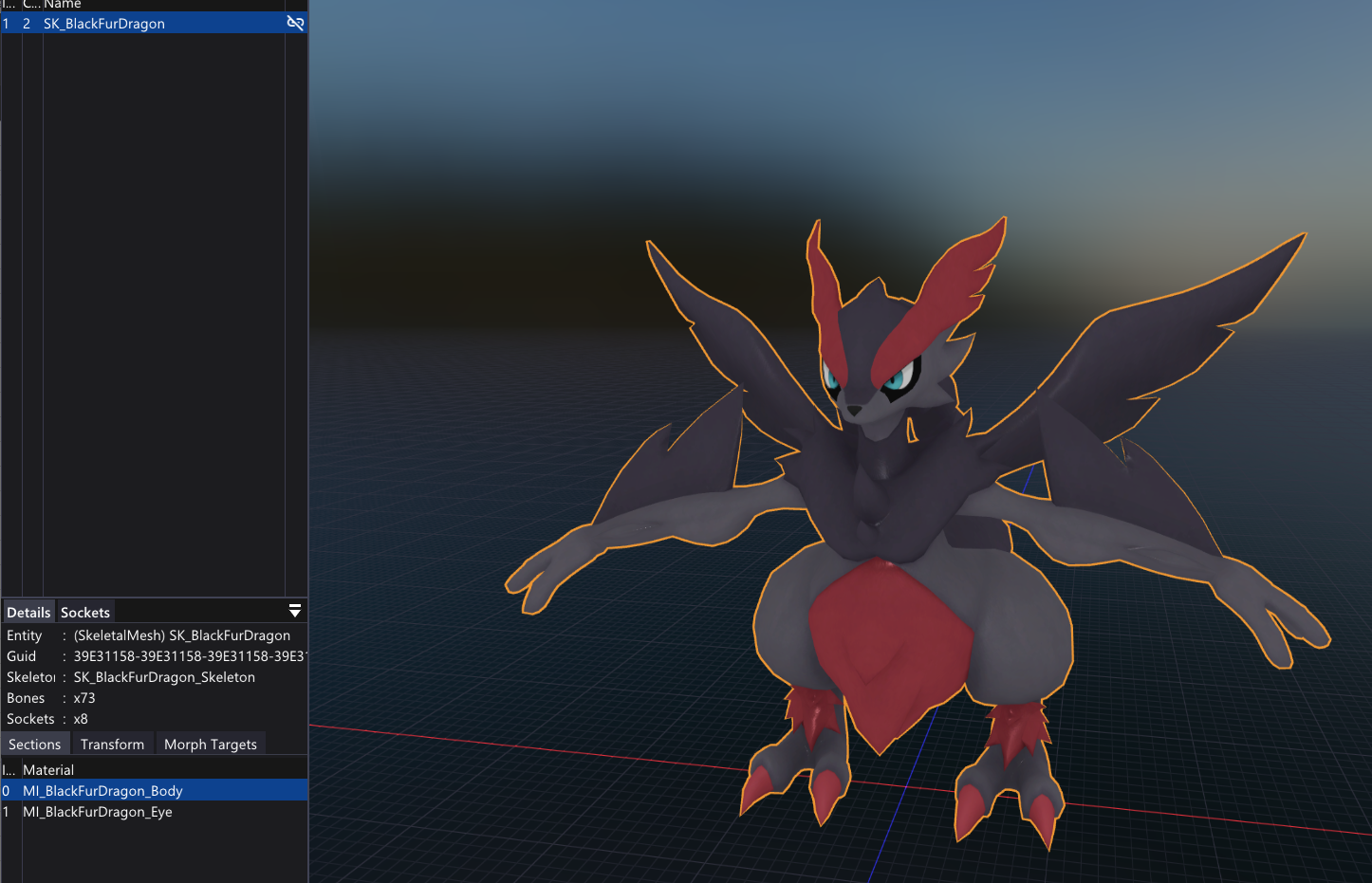Open the Transform tab
The height and width of the screenshot is (883, 1372).
click(x=112, y=744)
